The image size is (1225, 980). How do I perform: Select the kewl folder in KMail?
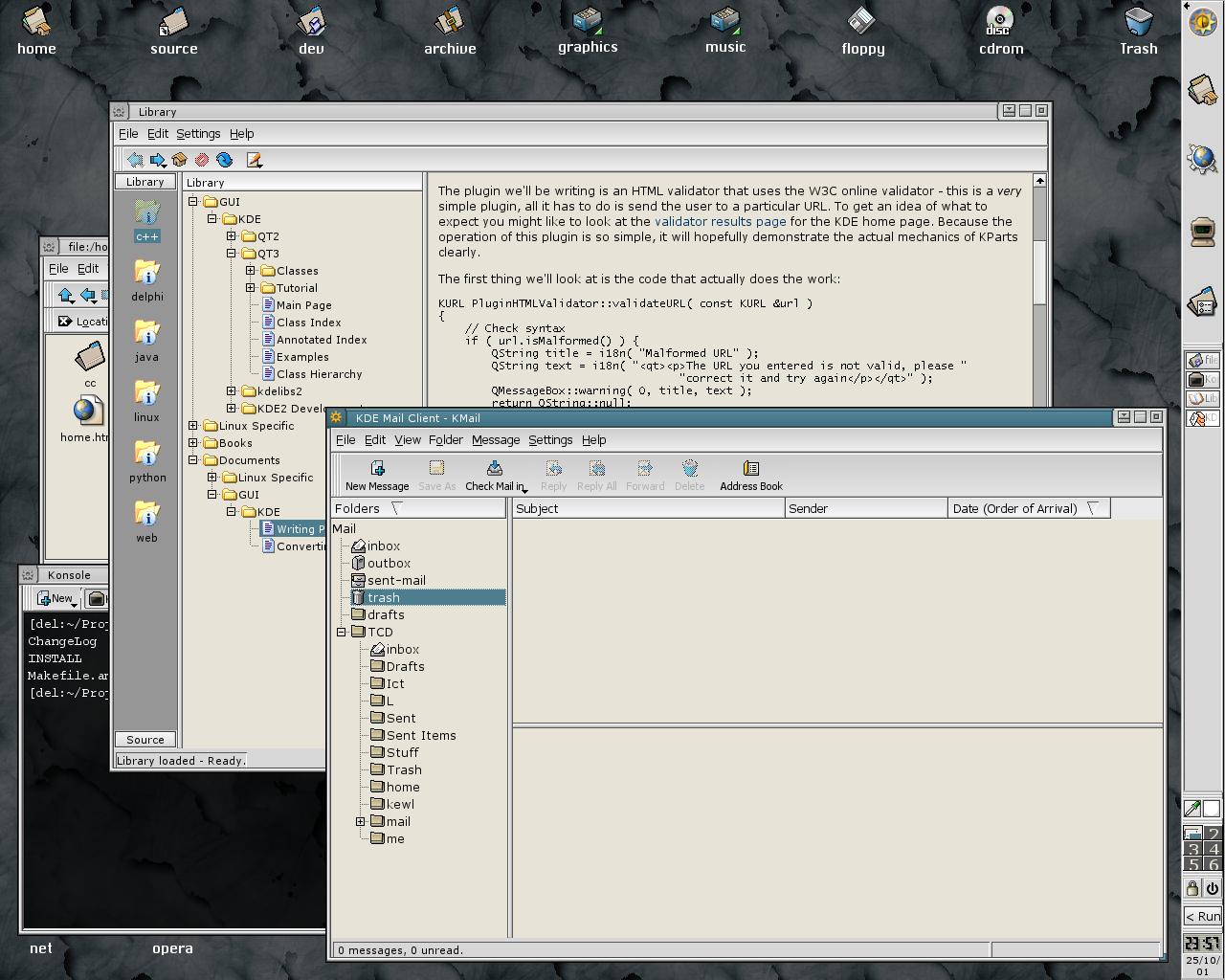point(393,804)
